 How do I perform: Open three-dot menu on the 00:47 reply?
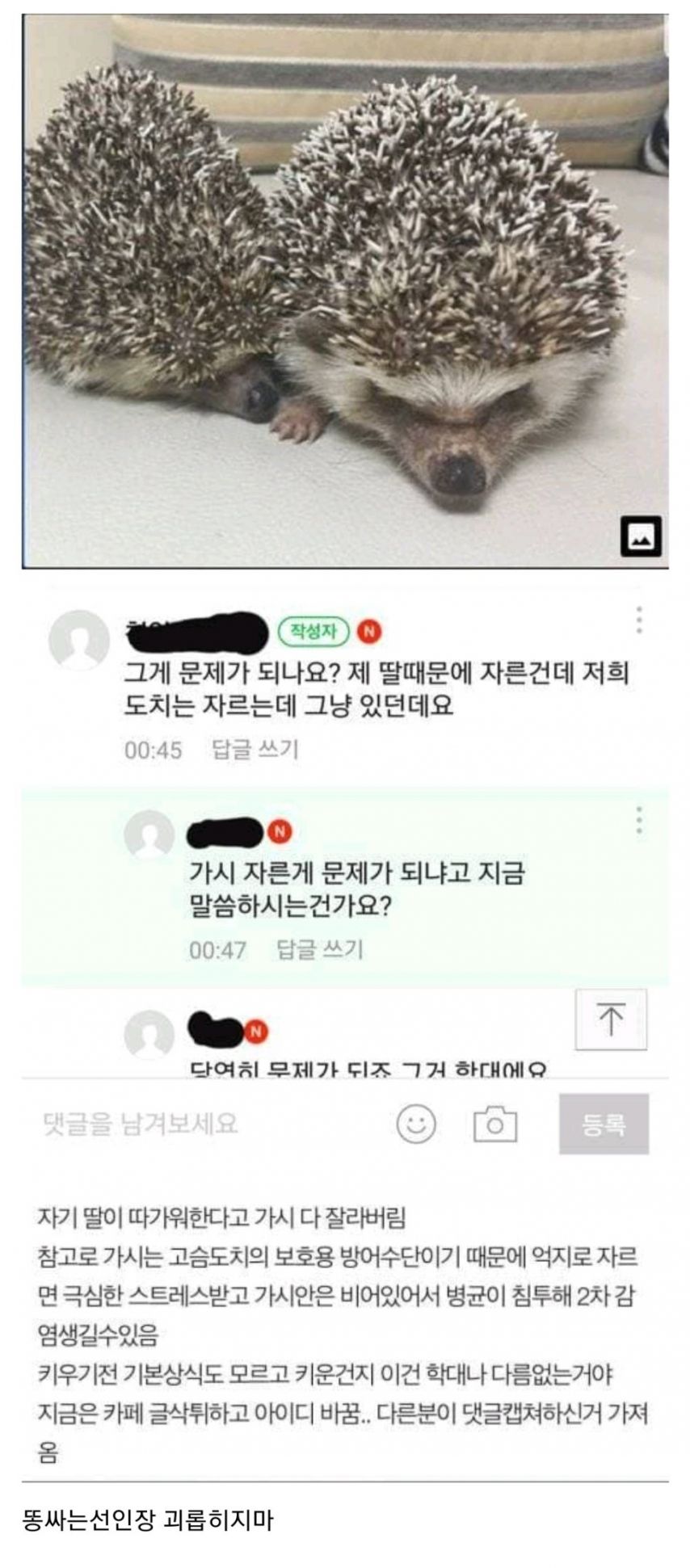tap(639, 820)
